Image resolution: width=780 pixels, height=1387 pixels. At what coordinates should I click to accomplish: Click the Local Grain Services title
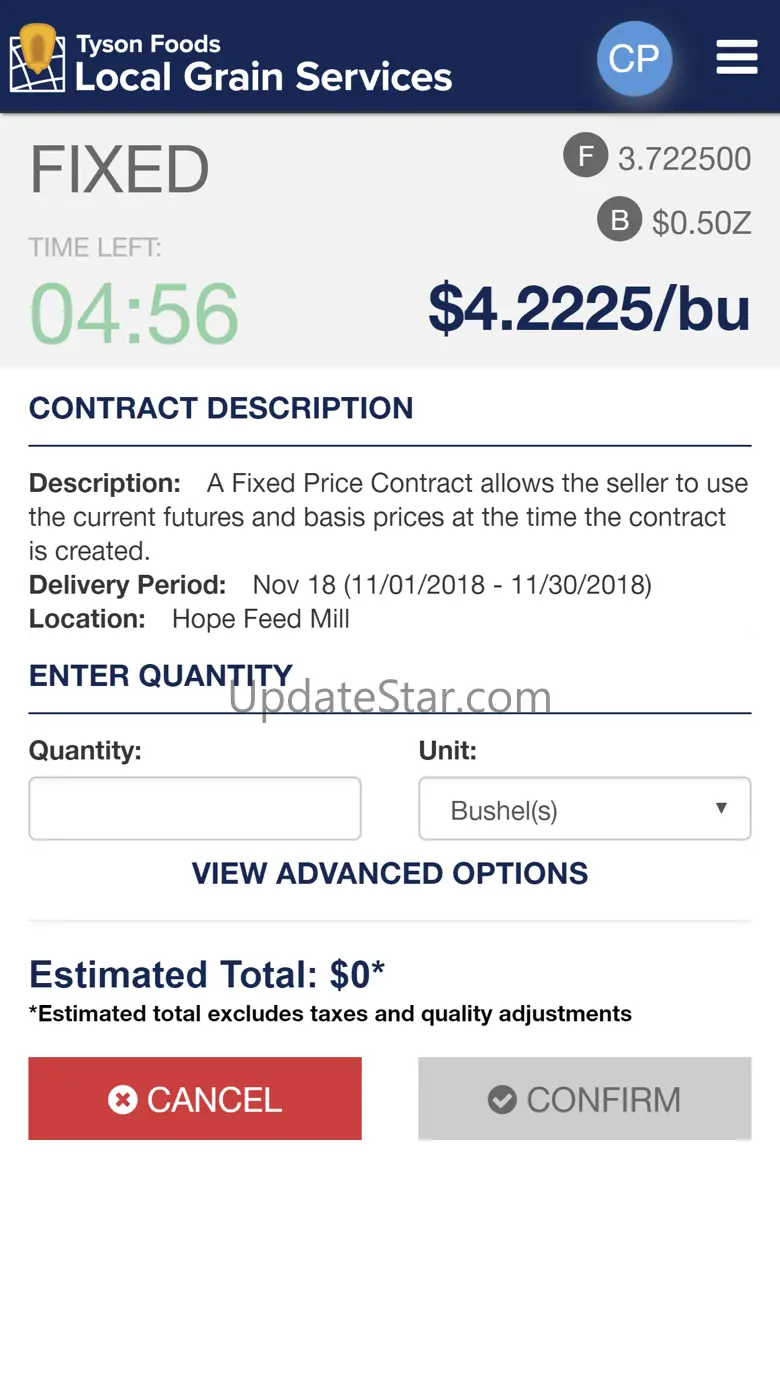click(x=263, y=76)
